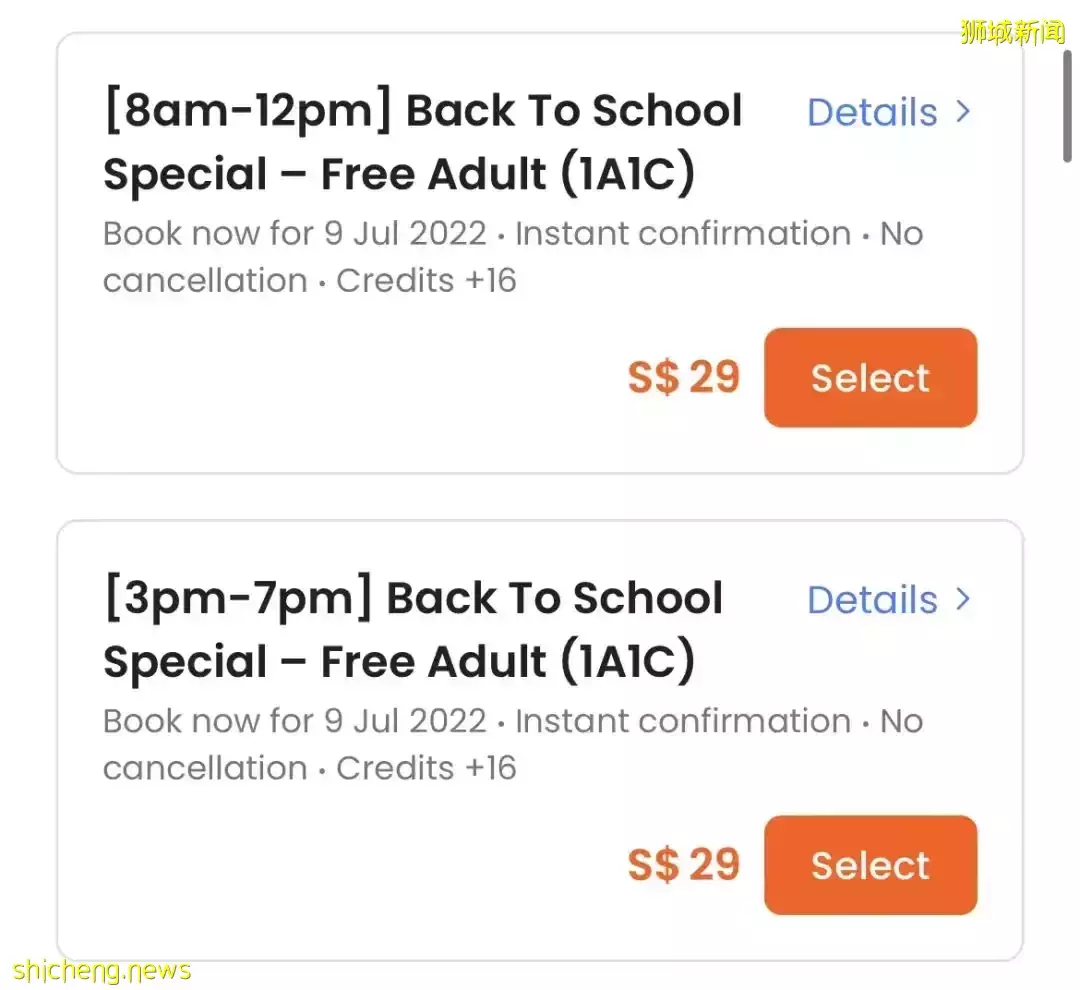Click the 'No cancellation' text in the 3pm-7pm card
Viewport: 1080px width, 990px height.
tap(205, 768)
